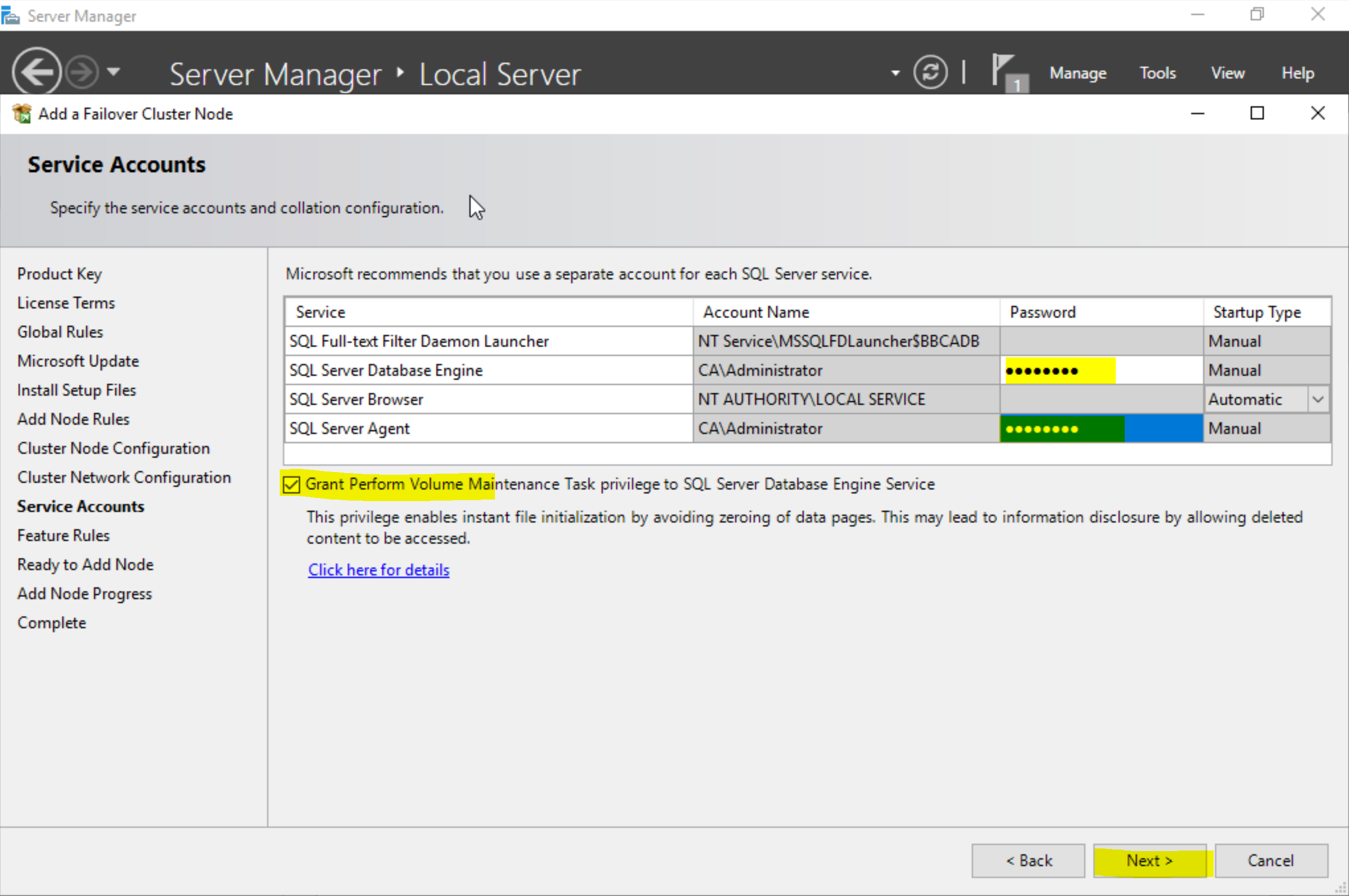
Task: Click Local Server in the breadcrumb title
Action: pos(500,75)
